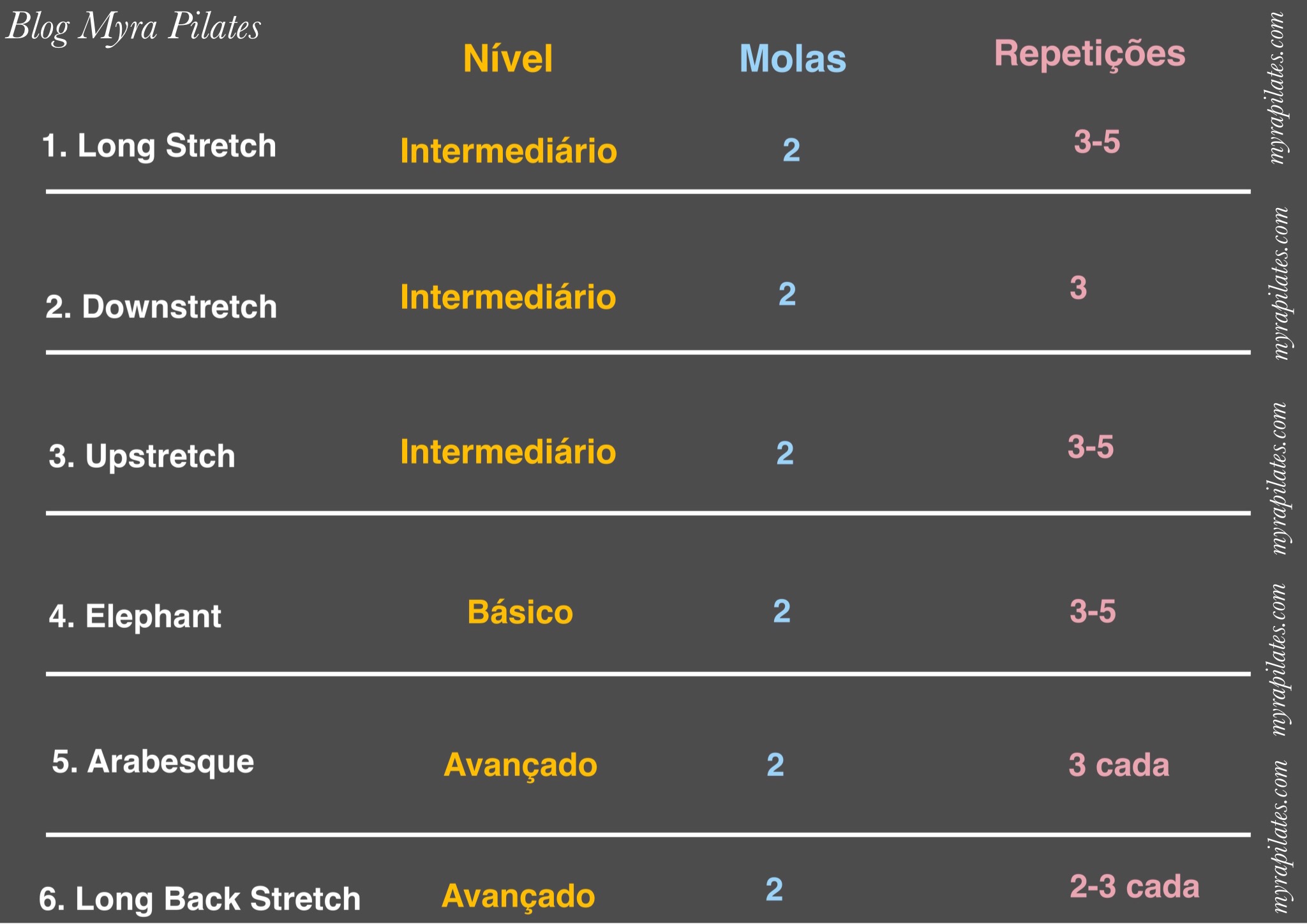Select the '2-3 cada' repetitions value
This screenshot has width=1307, height=924.
(1134, 887)
